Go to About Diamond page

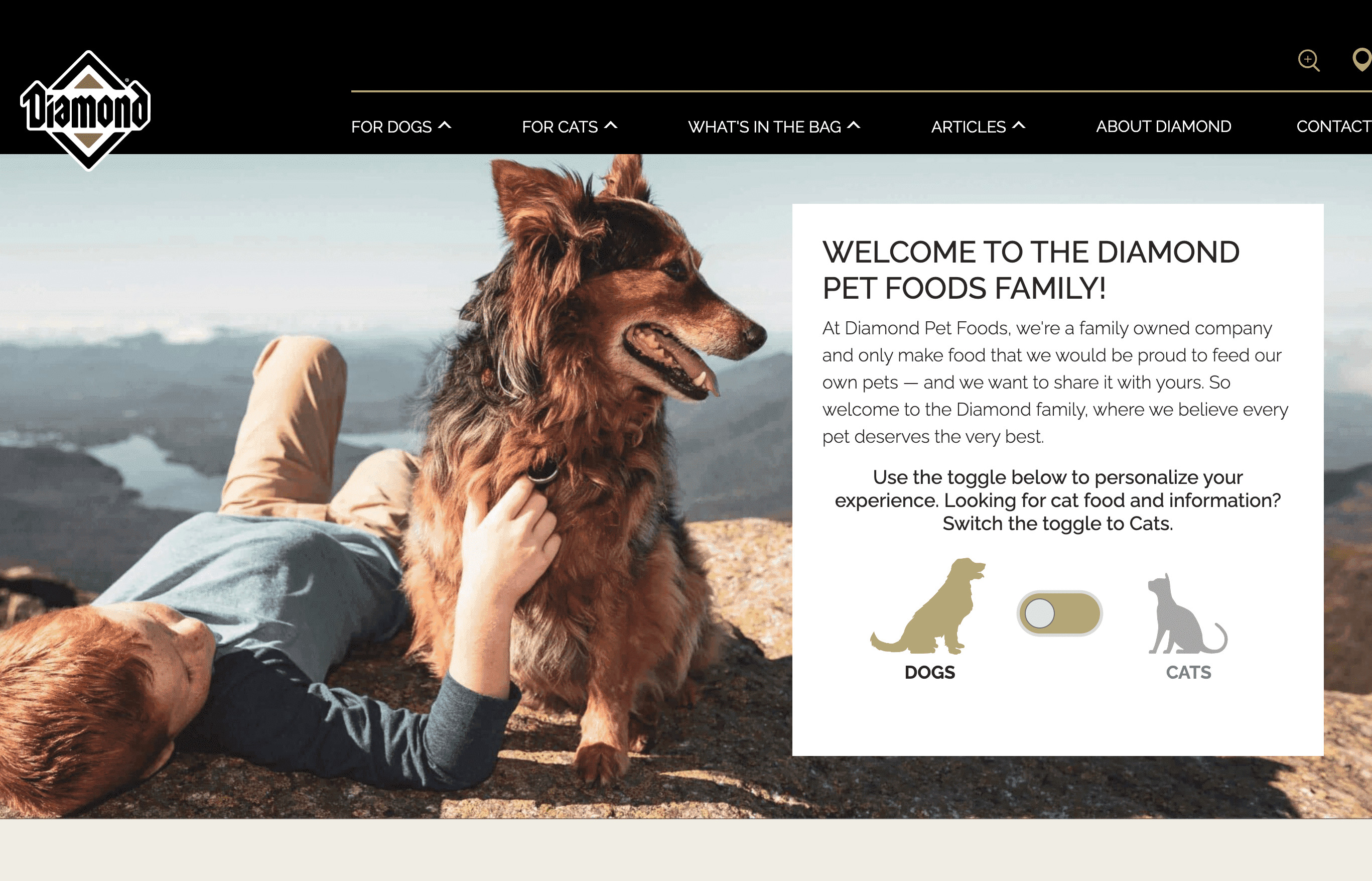click(x=1163, y=127)
